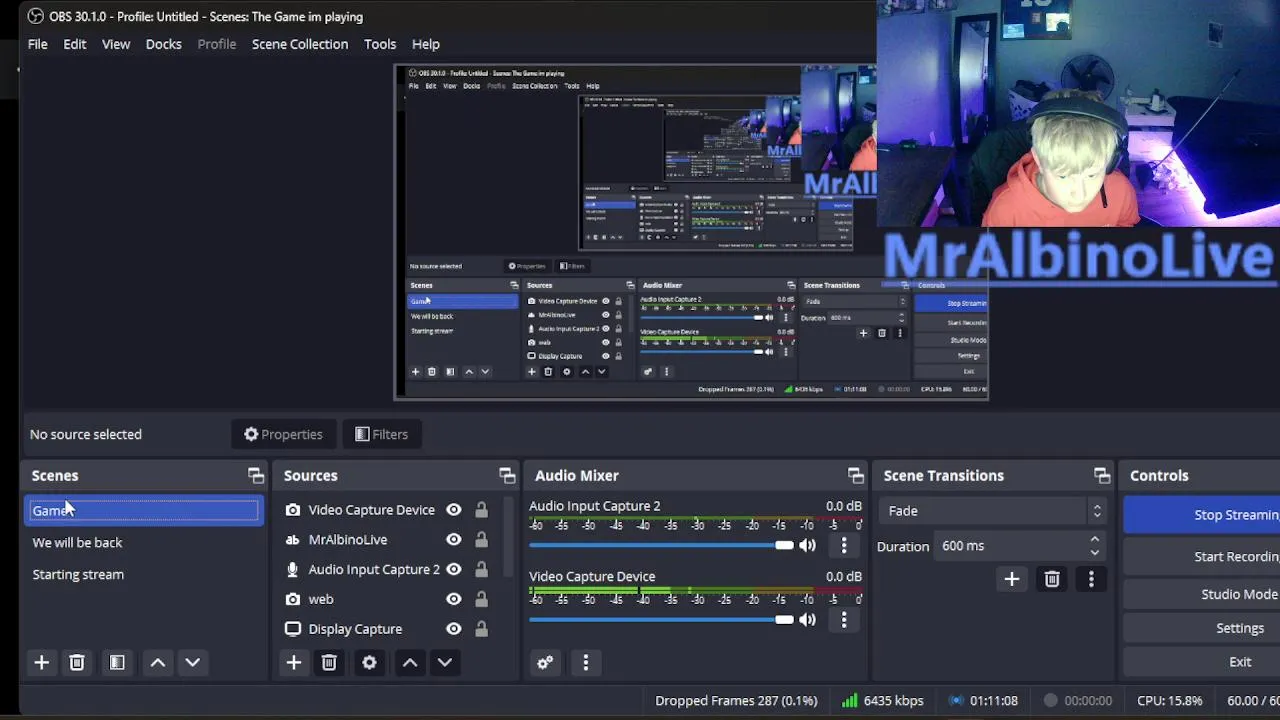Open the View menu
Image resolution: width=1280 pixels, height=720 pixels.
click(116, 44)
